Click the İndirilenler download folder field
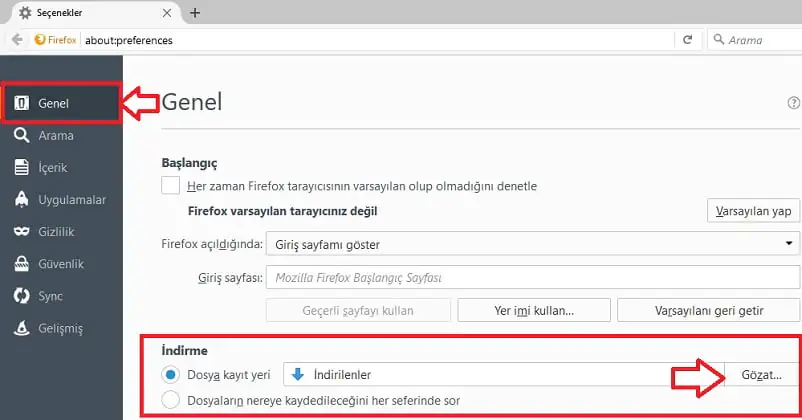Image resolution: width=802 pixels, height=420 pixels. click(504, 375)
